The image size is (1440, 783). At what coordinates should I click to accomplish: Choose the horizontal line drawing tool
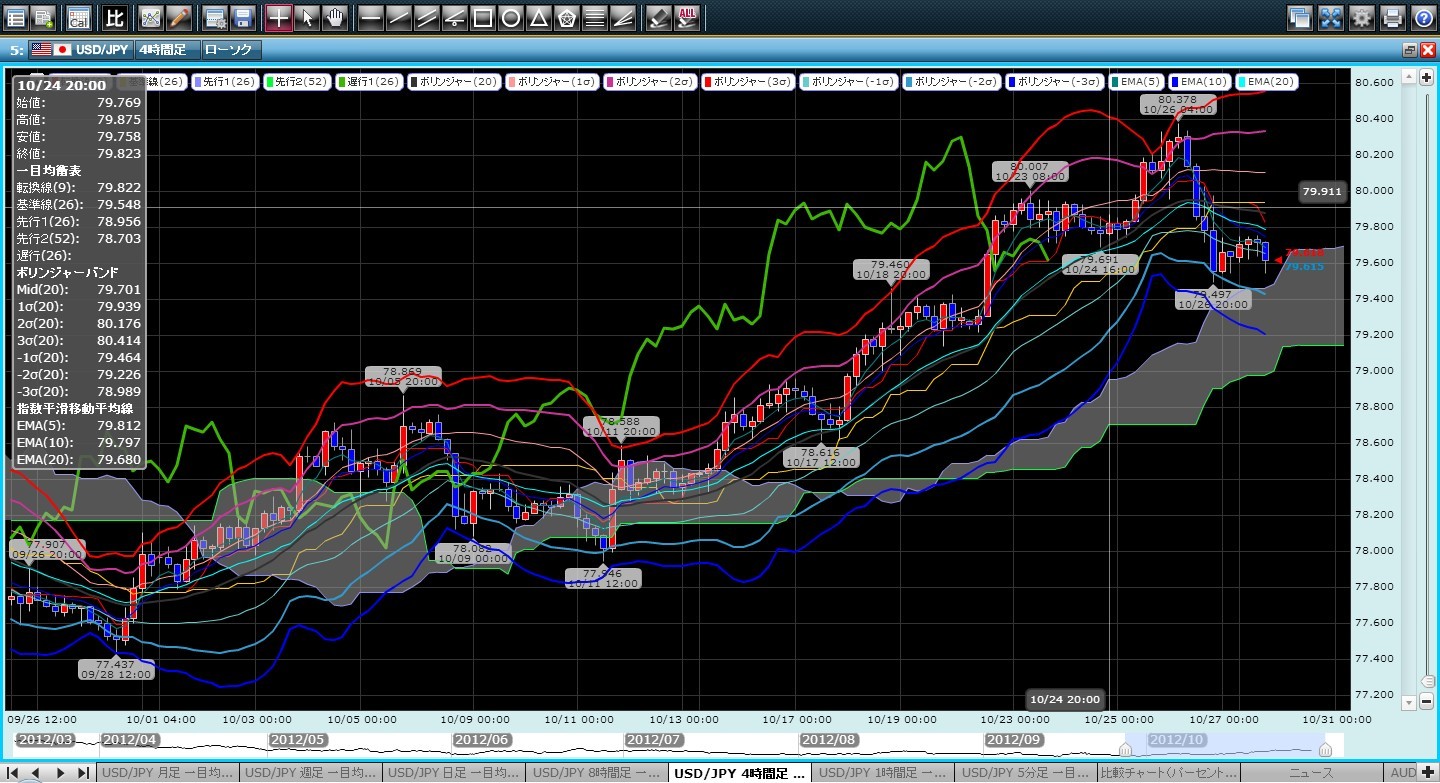pos(370,17)
